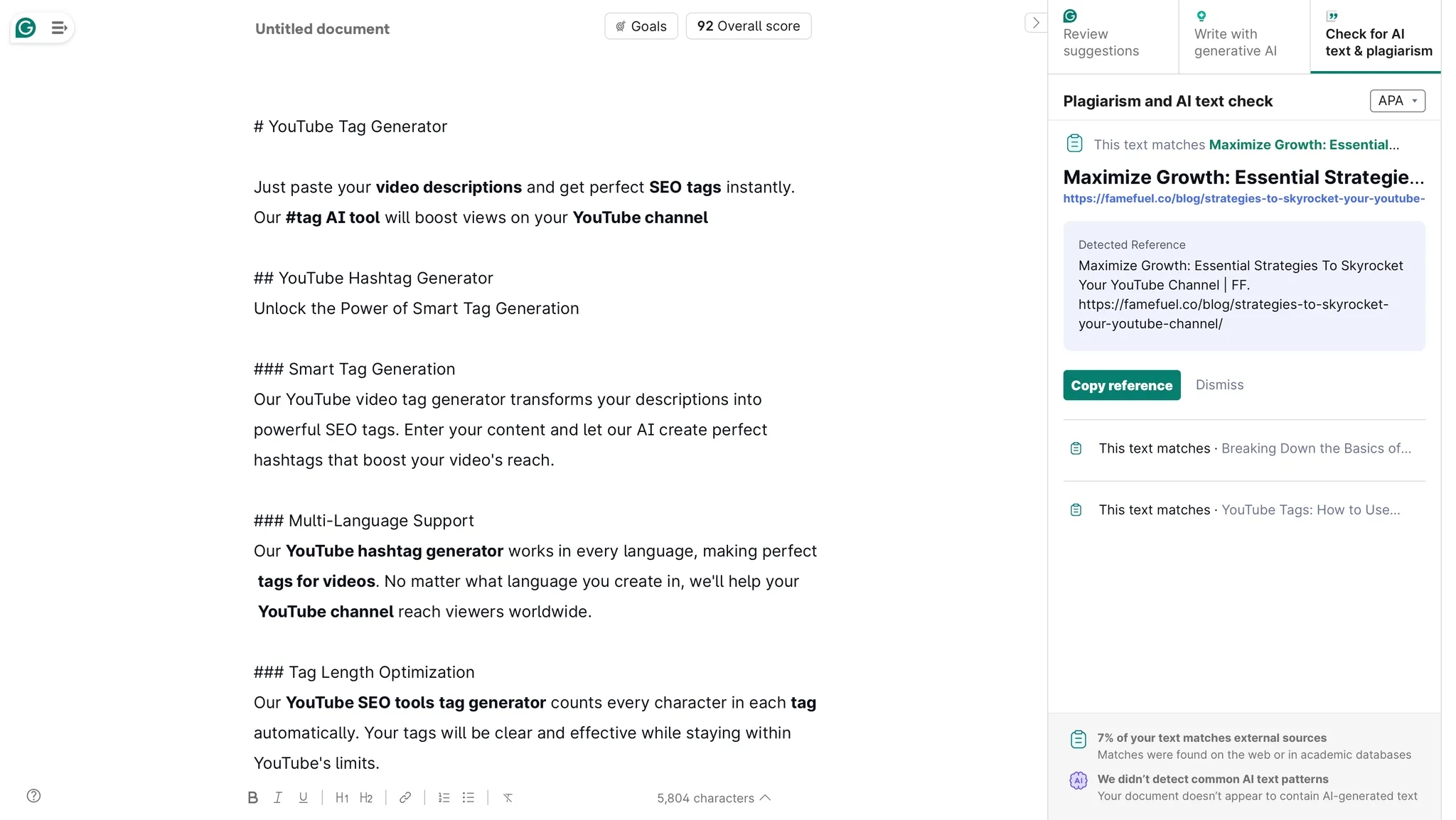1456x820 pixels.
Task: Clear text formatting
Action: [508, 797]
